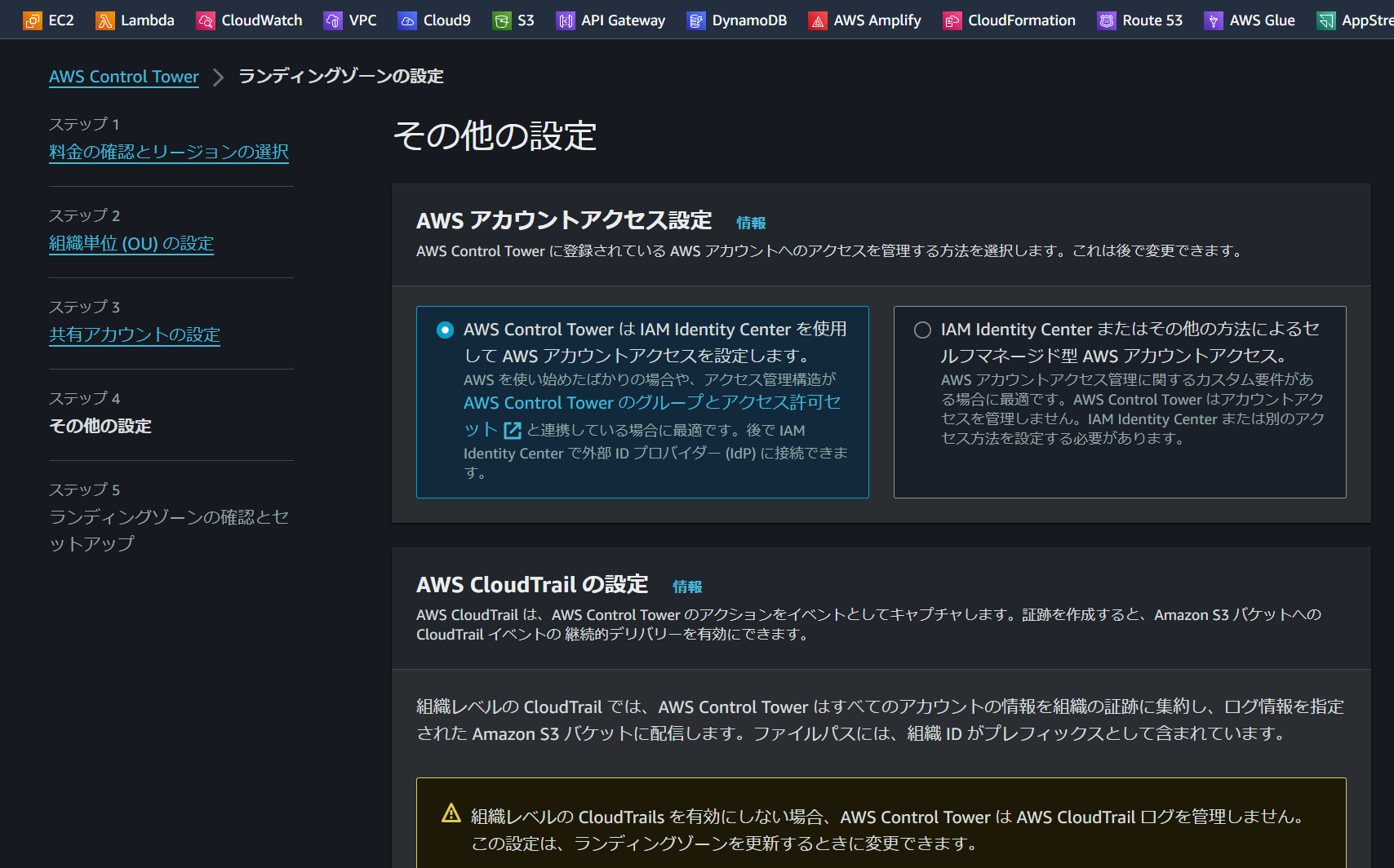Image resolution: width=1394 pixels, height=868 pixels.
Task: Open the Lambda bookmark label
Action: (x=148, y=20)
